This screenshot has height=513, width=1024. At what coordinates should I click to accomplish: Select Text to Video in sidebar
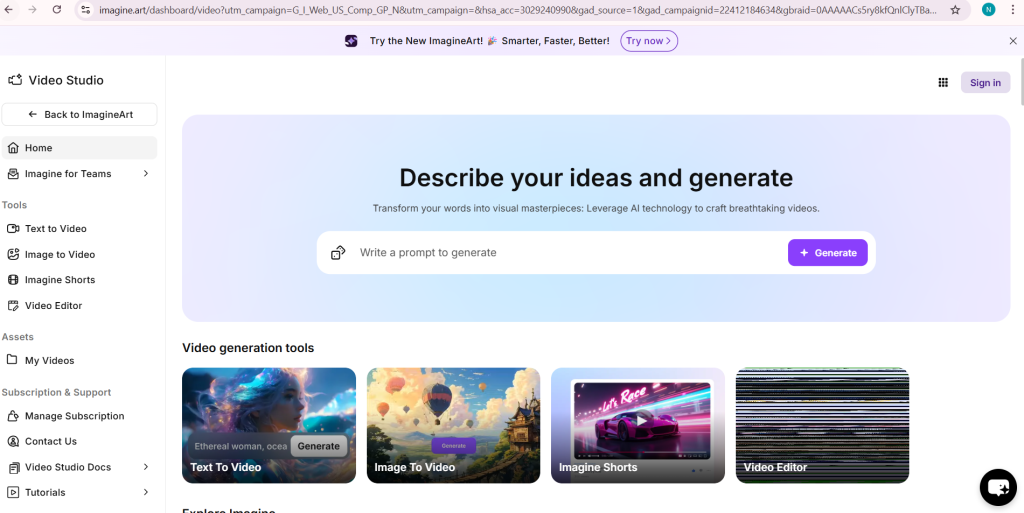[x=56, y=229]
